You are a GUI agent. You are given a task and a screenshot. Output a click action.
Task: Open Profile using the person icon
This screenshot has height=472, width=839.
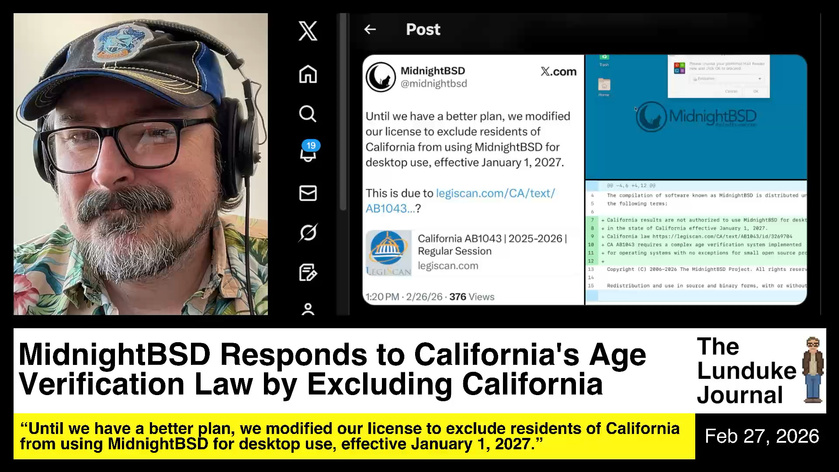[x=308, y=309]
